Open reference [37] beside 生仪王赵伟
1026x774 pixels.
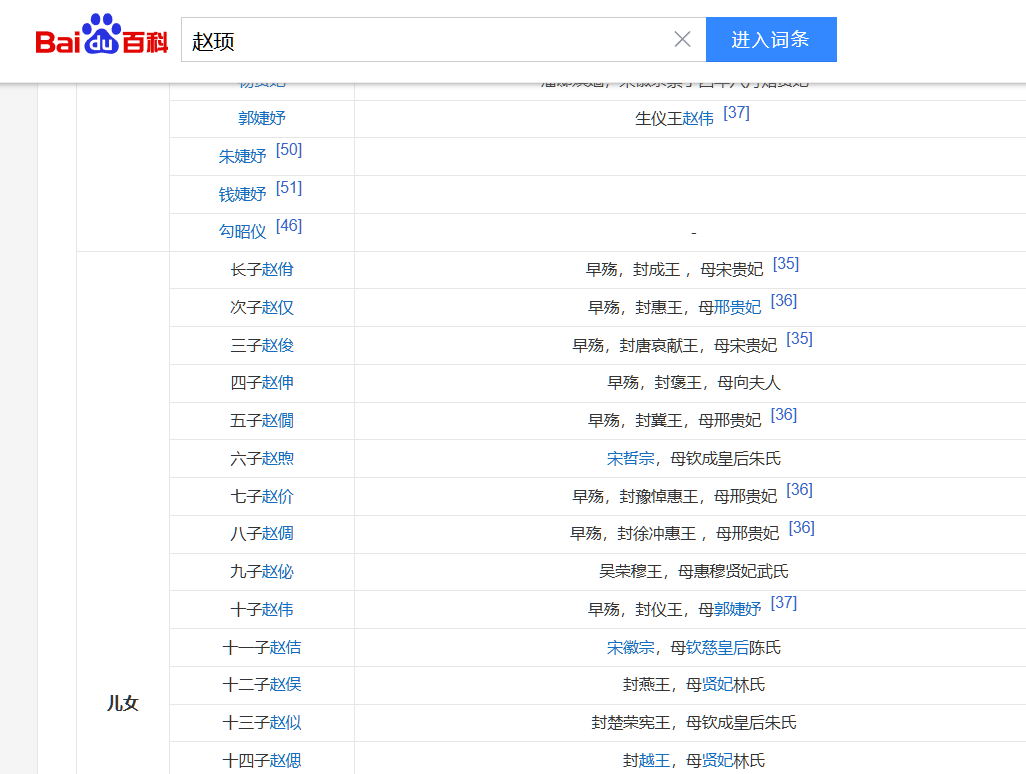coord(736,113)
